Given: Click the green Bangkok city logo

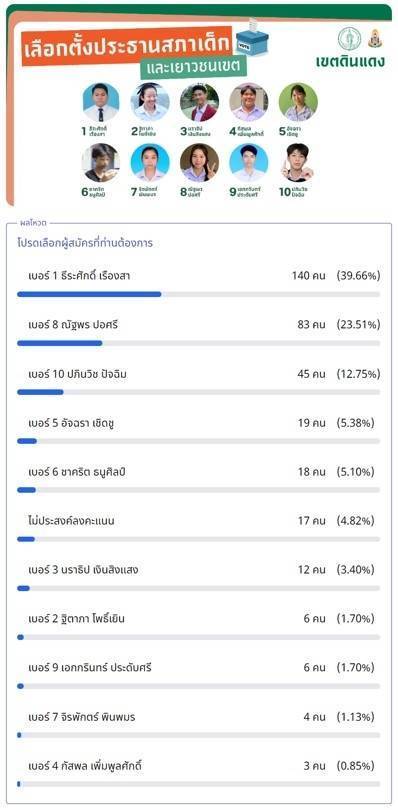Looking at the screenshot, I should 349,39.
